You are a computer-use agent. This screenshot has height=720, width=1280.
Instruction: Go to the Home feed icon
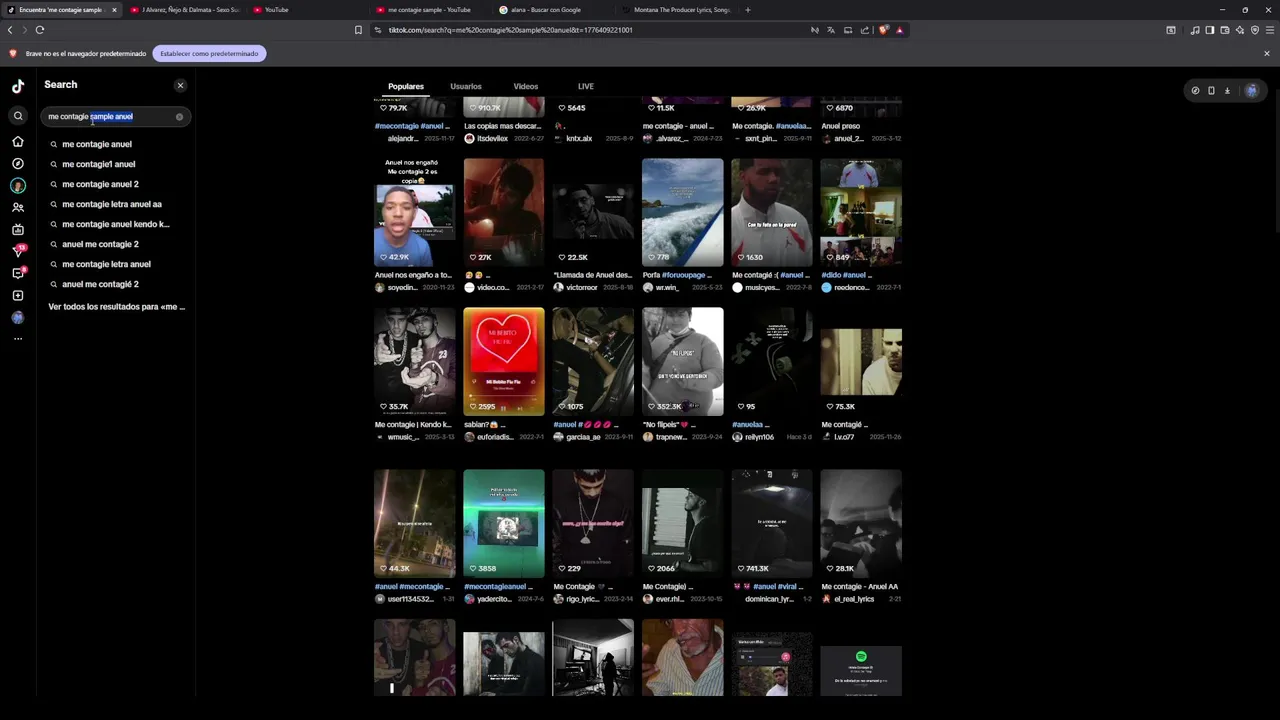pyautogui.click(x=18, y=142)
